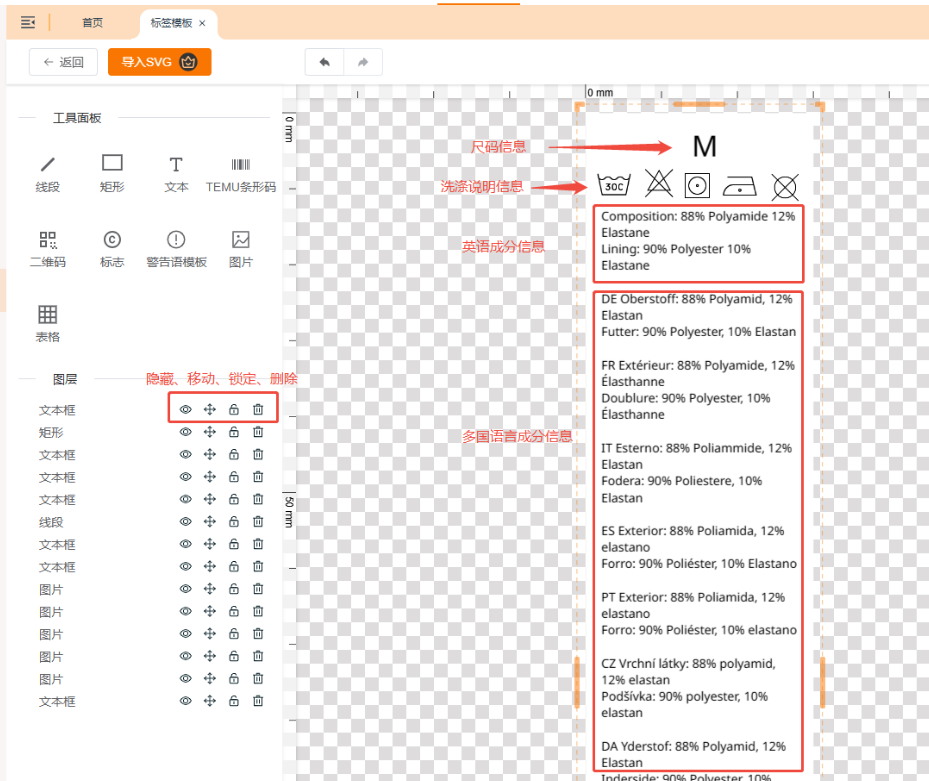
Task: Select the iron symbol on label
Action: pos(739,186)
